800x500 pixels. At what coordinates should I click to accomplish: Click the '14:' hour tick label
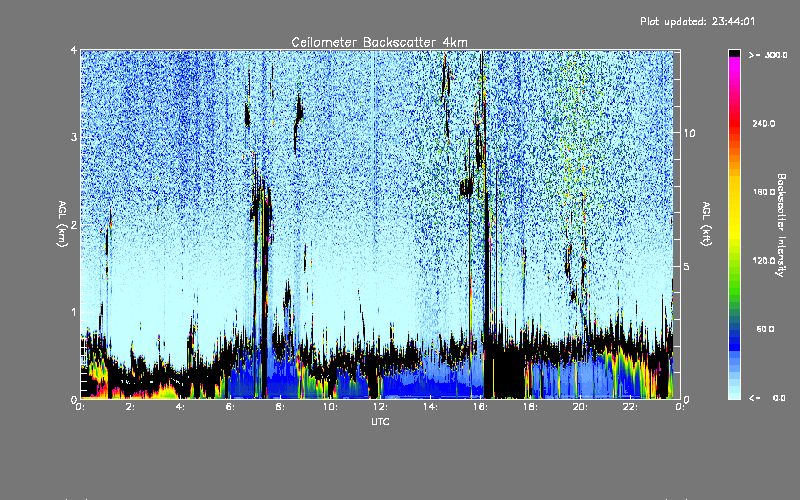430,407
